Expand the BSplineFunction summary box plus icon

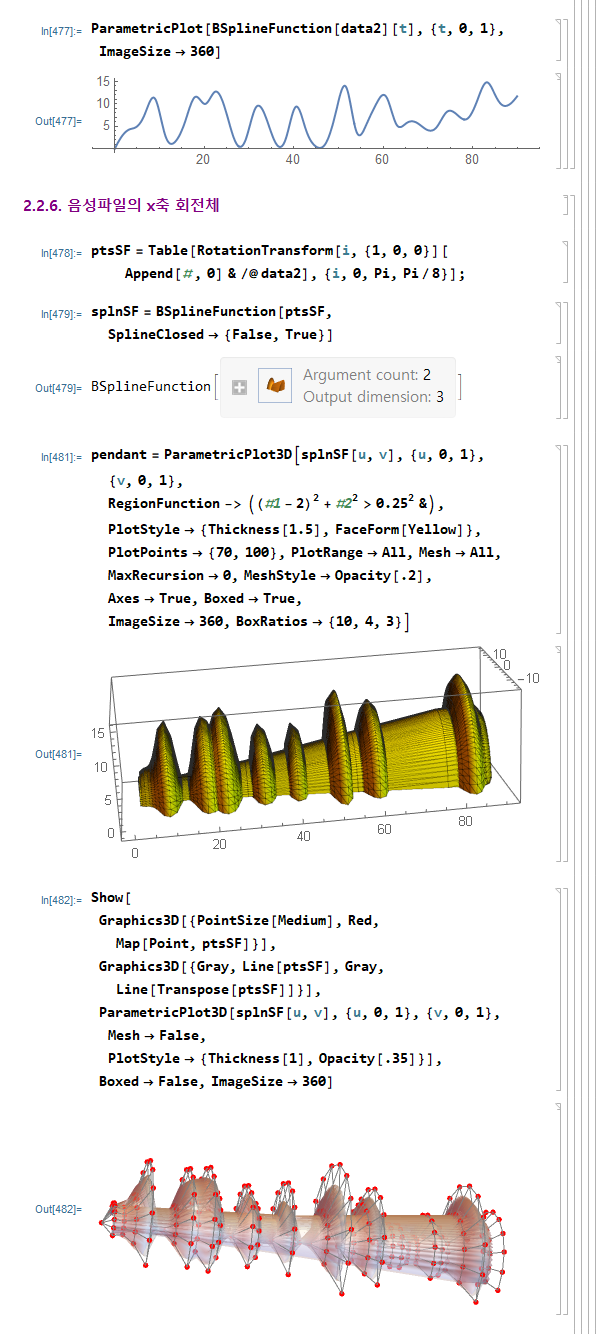click(239, 387)
